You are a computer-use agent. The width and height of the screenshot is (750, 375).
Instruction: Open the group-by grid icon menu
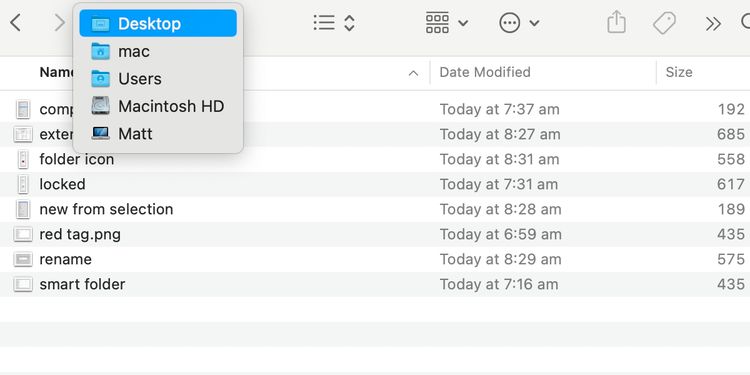point(446,22)
